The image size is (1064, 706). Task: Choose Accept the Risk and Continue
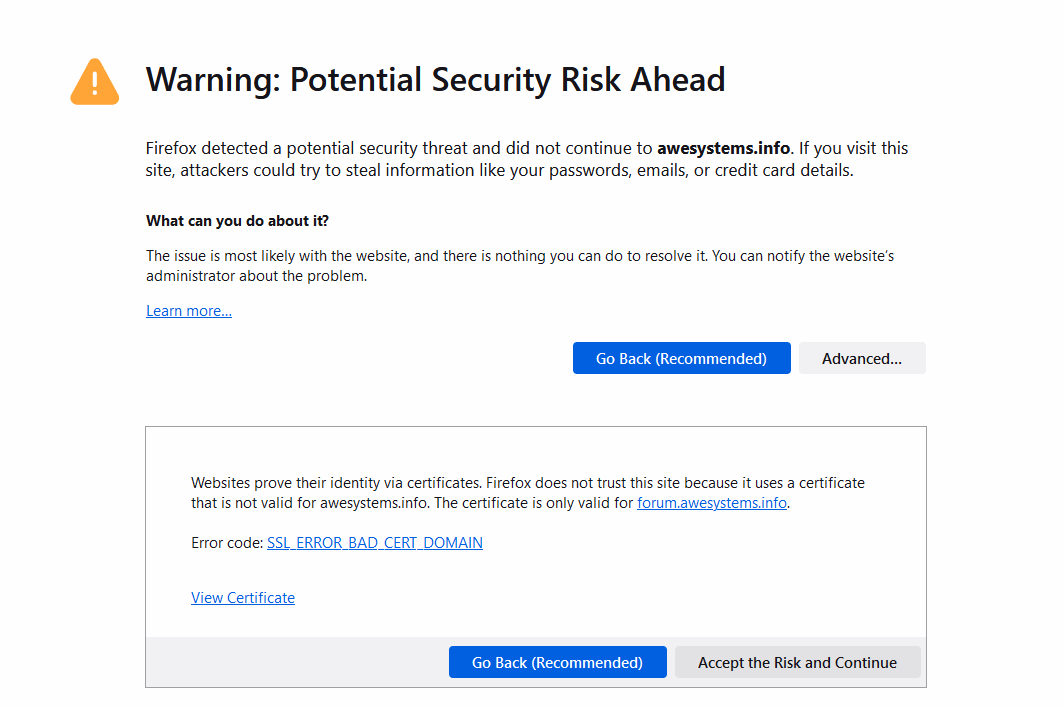pyautogui.click(x=797, y=663)
